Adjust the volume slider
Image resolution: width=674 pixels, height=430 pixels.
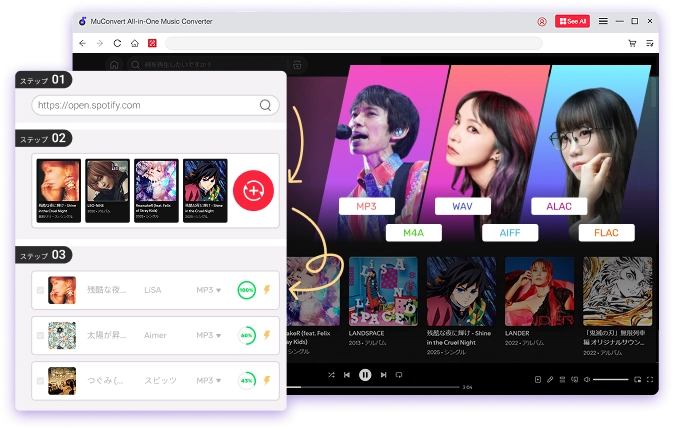click(x=611, y=380)
